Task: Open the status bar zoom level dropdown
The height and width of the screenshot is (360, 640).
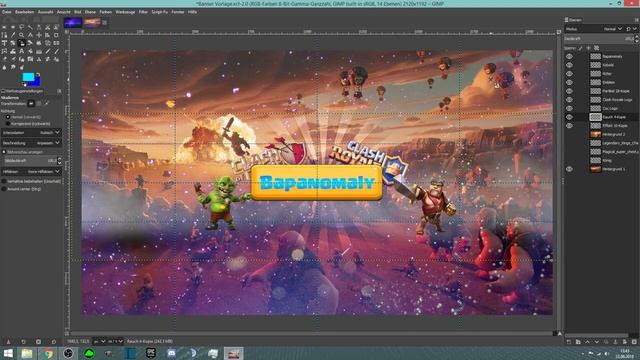Action: point(116,341)
